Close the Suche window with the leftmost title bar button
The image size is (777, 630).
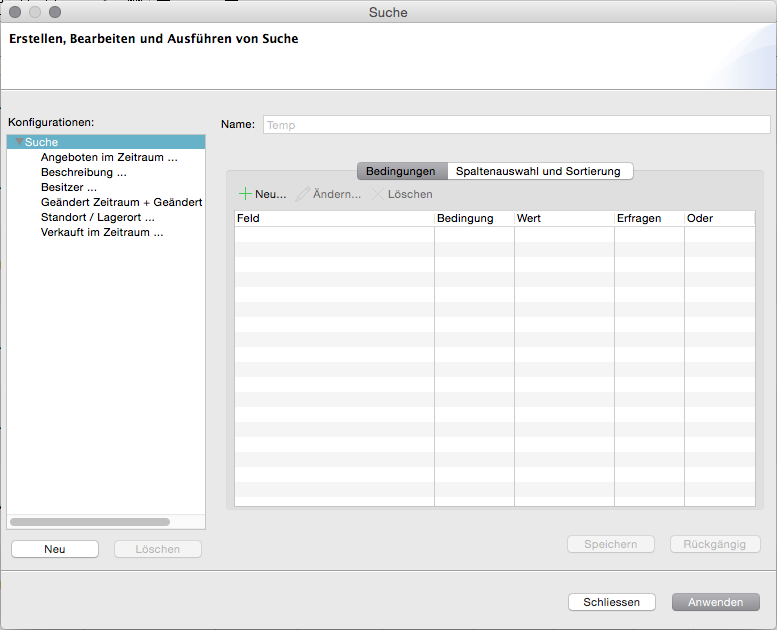pos(15,12)
